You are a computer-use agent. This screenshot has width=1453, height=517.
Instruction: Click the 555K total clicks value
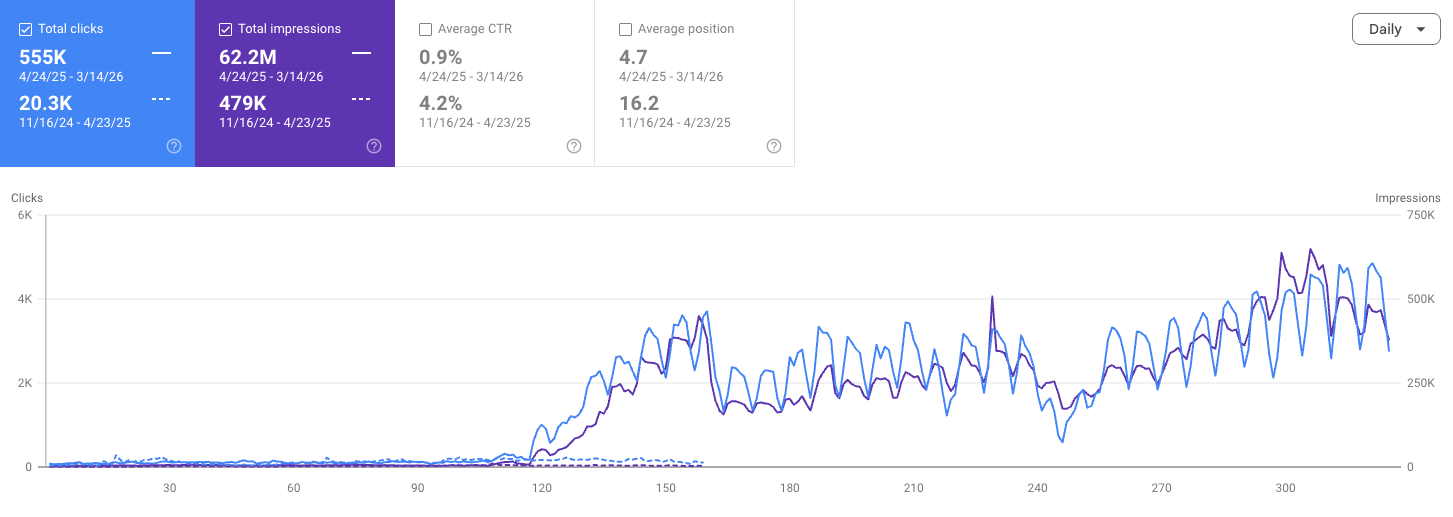click(43, 57)
